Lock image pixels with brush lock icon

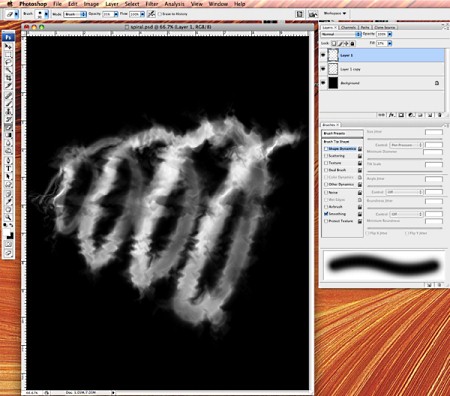tap(340, 43)
